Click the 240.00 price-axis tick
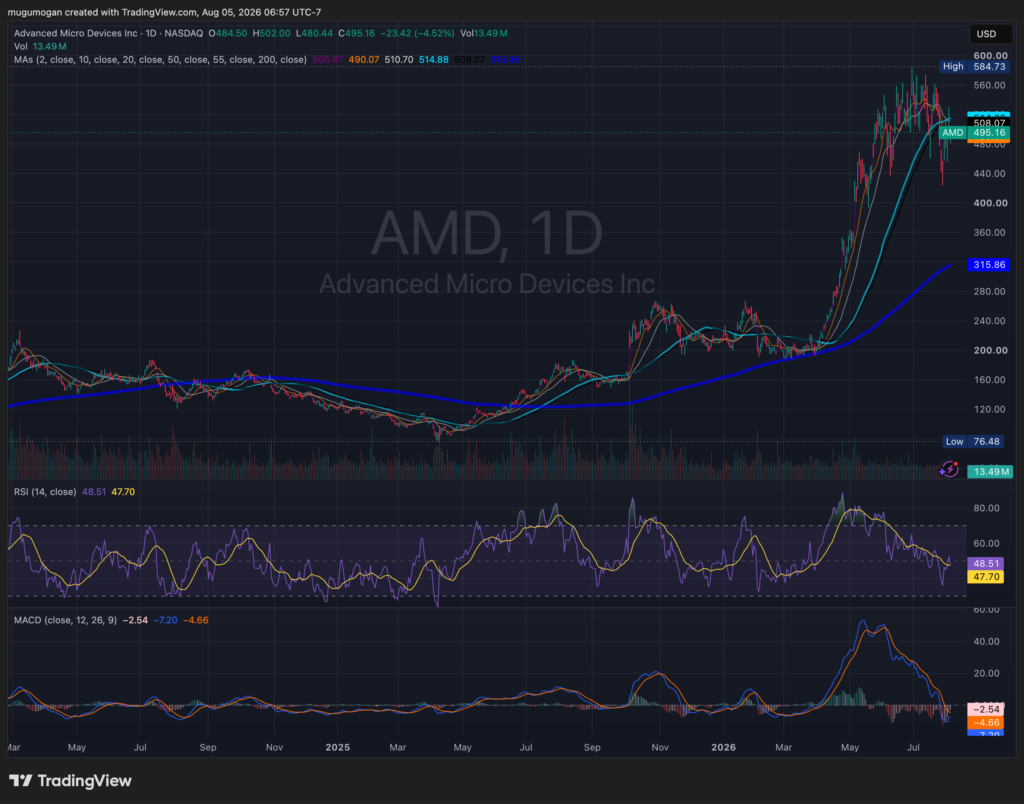The image size is (1024, 804). (x=989, y=321)
